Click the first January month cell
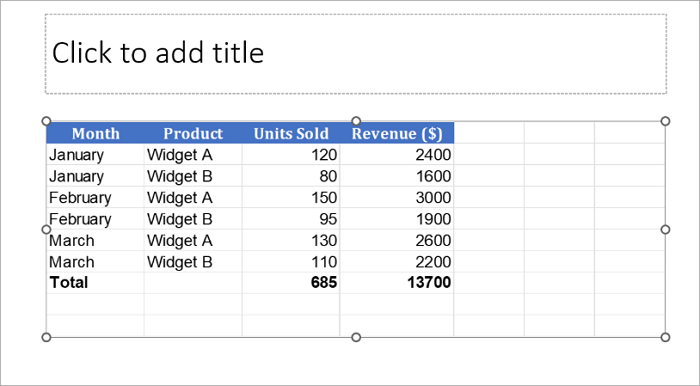Image resolution: width=700 pixels, height=386 pixels. (95, 154)
